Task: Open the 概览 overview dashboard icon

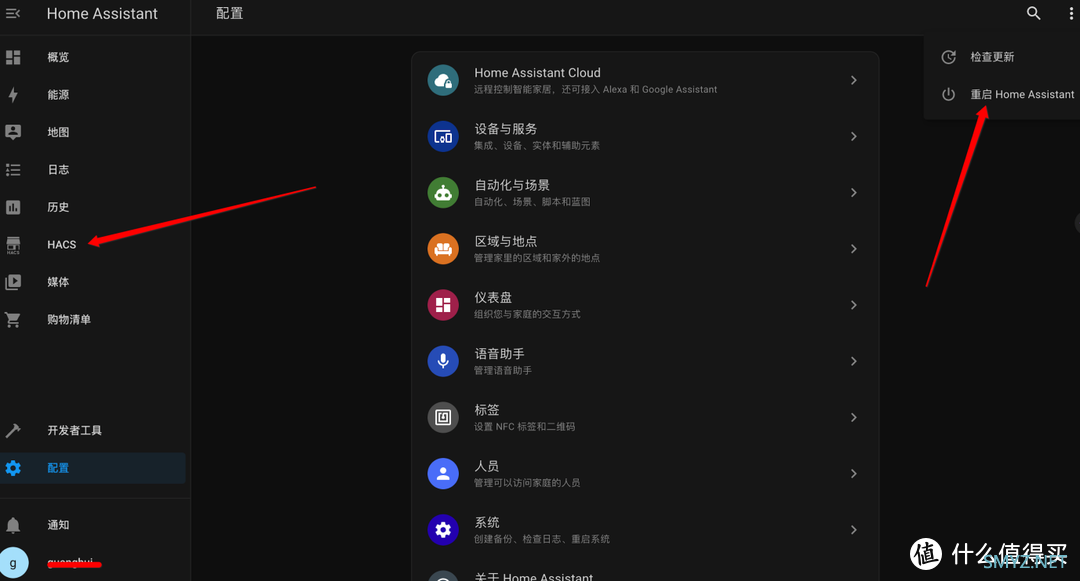Action: click(13, 57)
